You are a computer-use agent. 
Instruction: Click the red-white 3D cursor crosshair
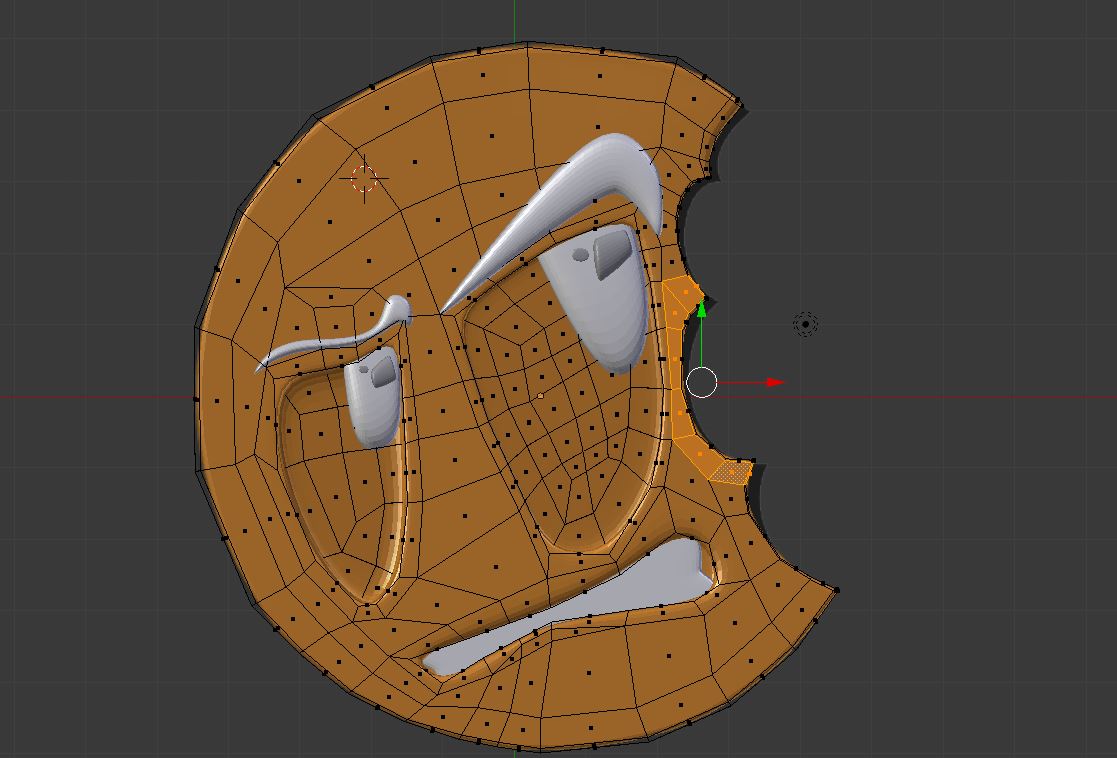pyautogui.click(x=364, y=179)
